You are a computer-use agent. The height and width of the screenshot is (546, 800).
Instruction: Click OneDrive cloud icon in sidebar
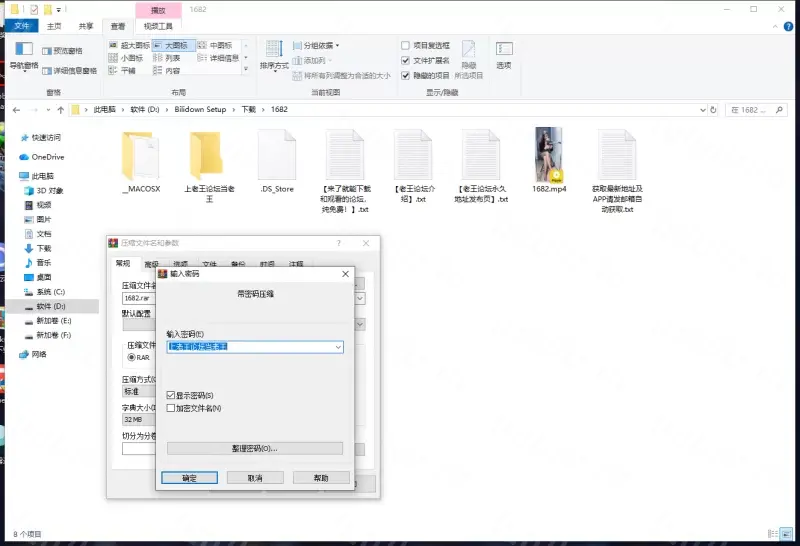click(24, 157)
